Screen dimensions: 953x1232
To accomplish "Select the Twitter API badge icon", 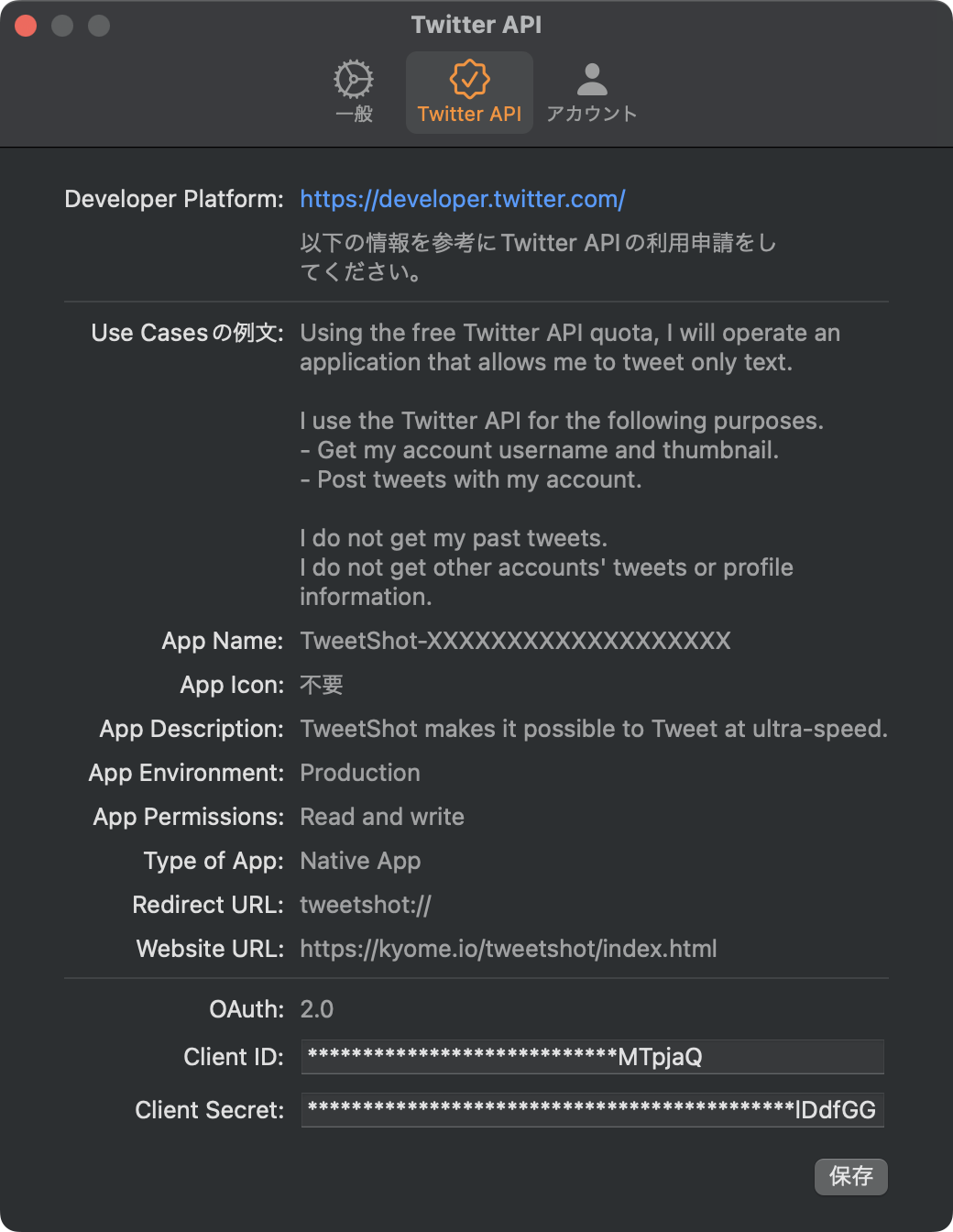I will pos(469,79).
